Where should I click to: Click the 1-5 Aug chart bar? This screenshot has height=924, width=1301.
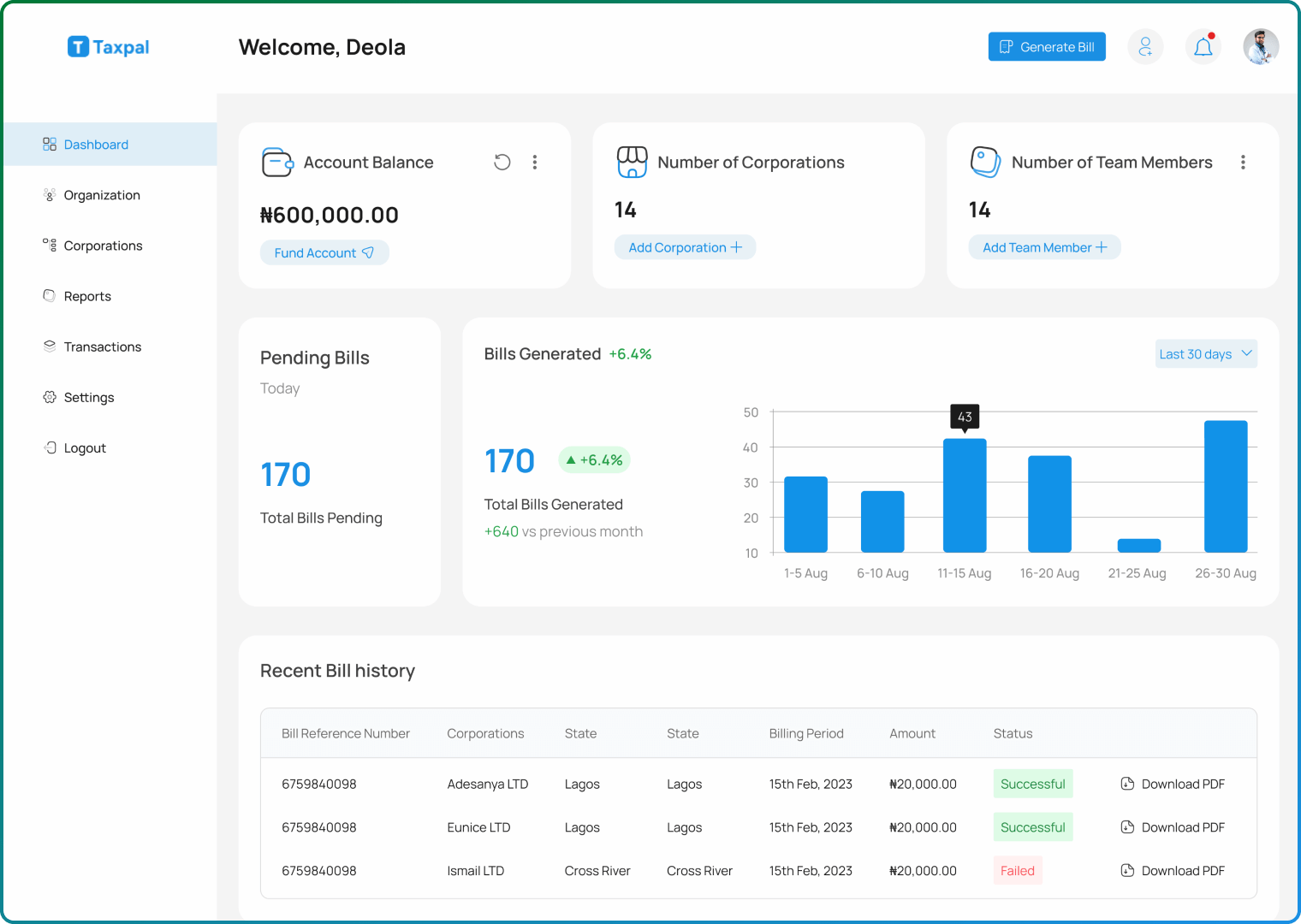click(x=805, y=514)
